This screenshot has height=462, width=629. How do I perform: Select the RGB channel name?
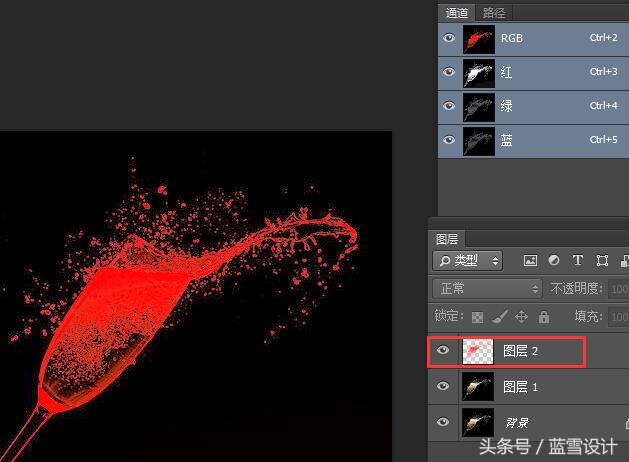coord(511,38)
